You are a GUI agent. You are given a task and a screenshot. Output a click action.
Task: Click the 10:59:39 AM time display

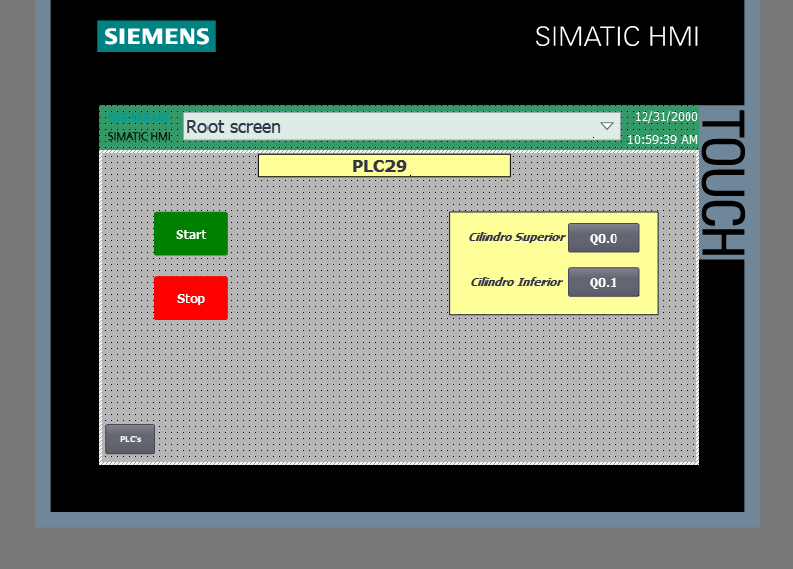pyautogui.click(x=662, y=140)
